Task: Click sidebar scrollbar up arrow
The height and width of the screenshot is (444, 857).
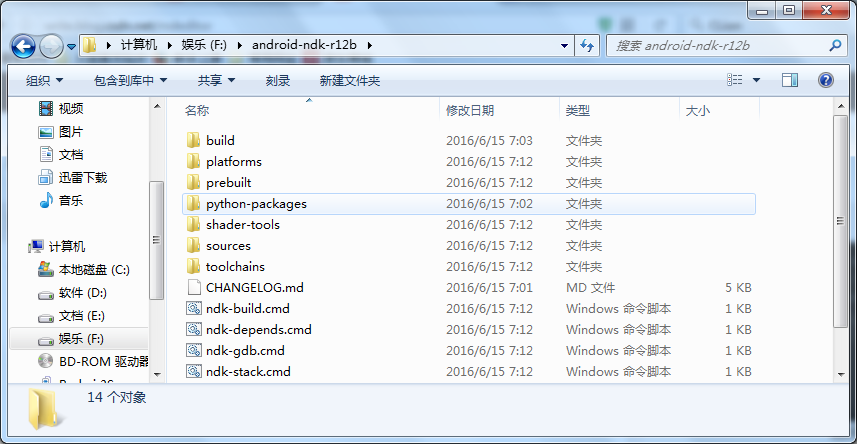Action: (x=157, y=107)
